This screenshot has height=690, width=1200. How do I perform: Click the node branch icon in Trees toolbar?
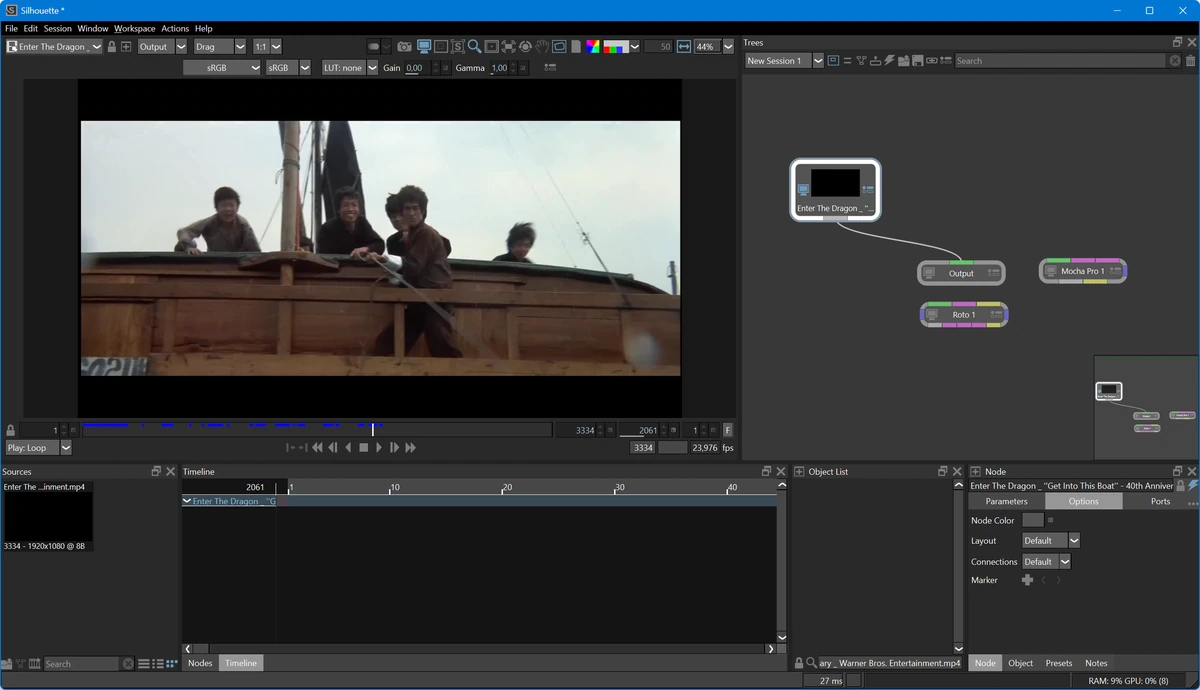coord(861,61)
